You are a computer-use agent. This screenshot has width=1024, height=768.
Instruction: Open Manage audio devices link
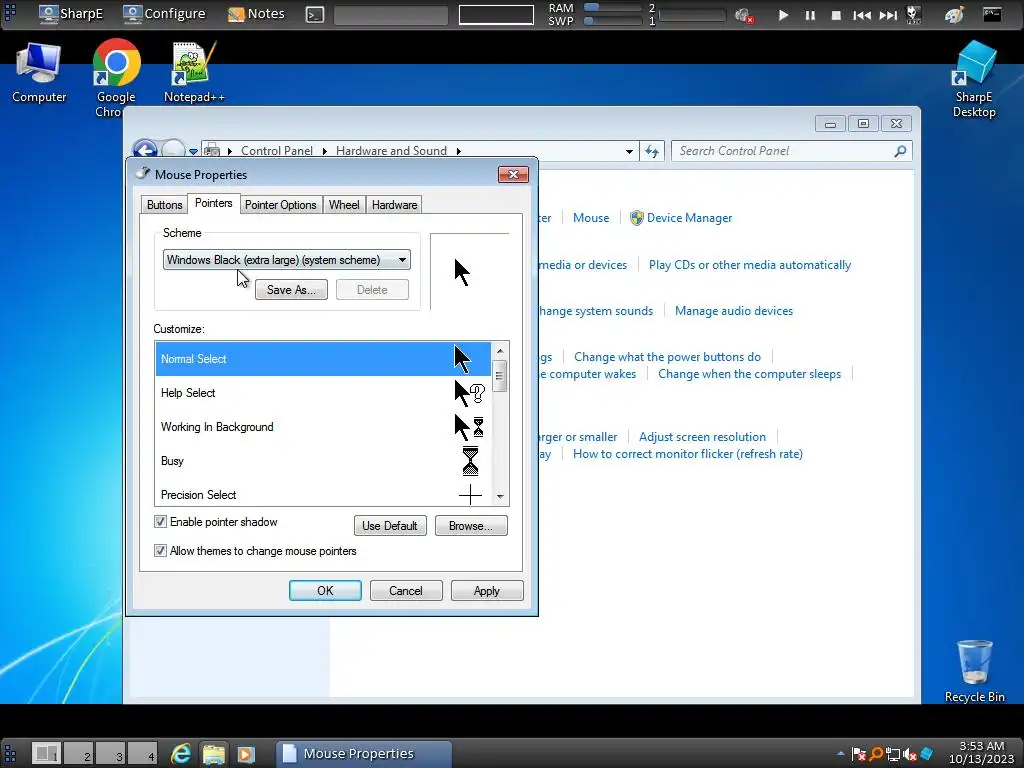point(734,311)
